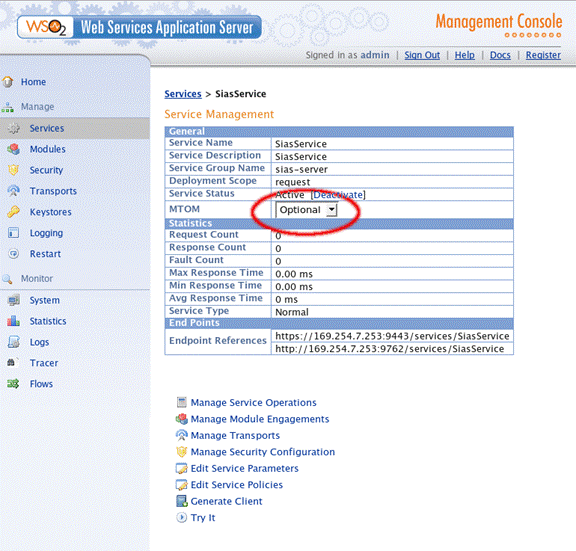This screenshot has width=576, height=551.
Task: Click the Modules cube icon
Action: (x=14, y=149)
